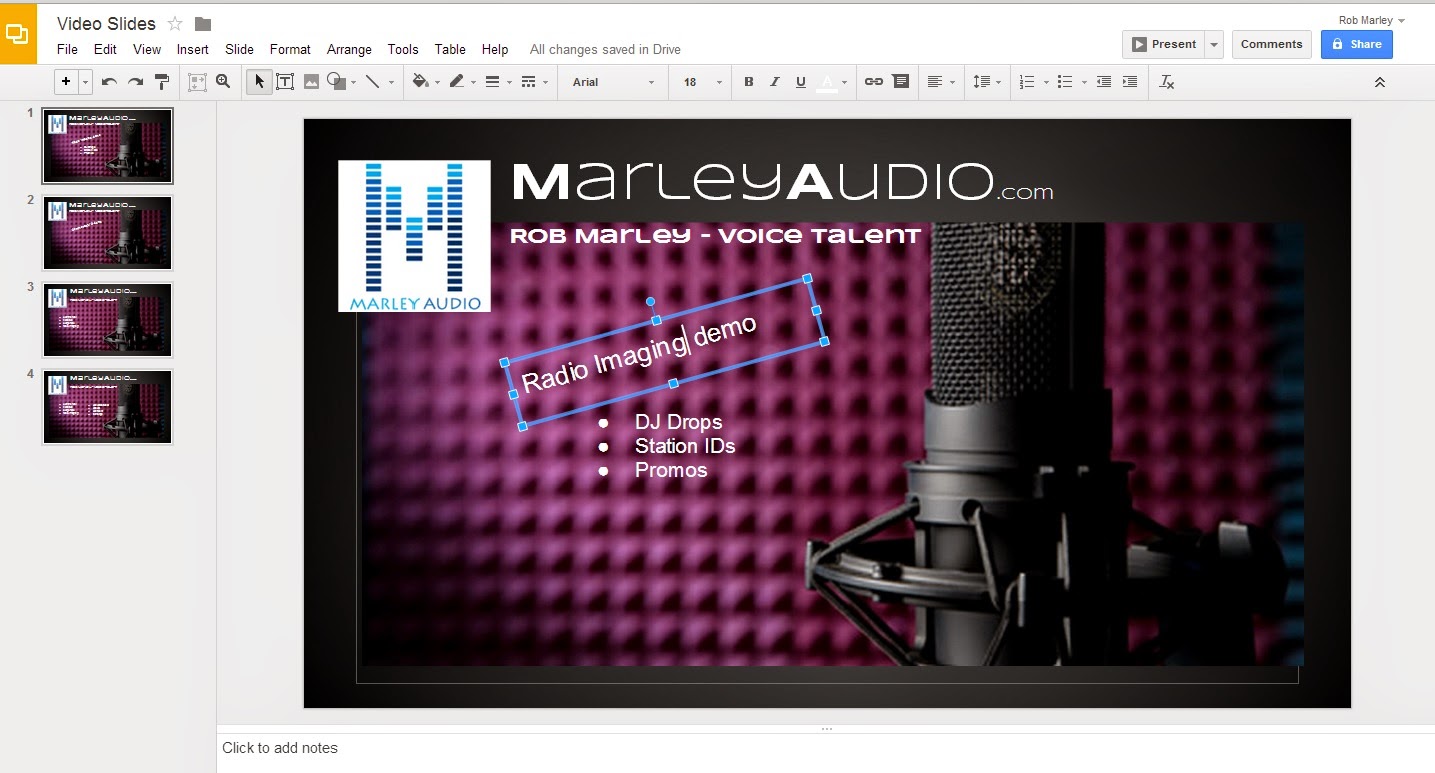Click the zoom to fit icon
The height and width of the screenshot is (773, 1435).
(x=197, y=82)
